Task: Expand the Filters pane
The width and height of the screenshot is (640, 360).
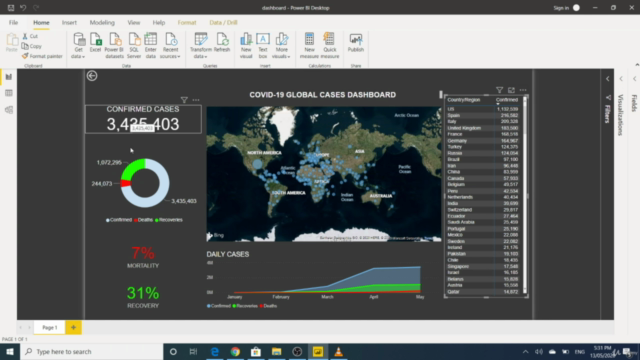Action: click(x=607, y=79)
